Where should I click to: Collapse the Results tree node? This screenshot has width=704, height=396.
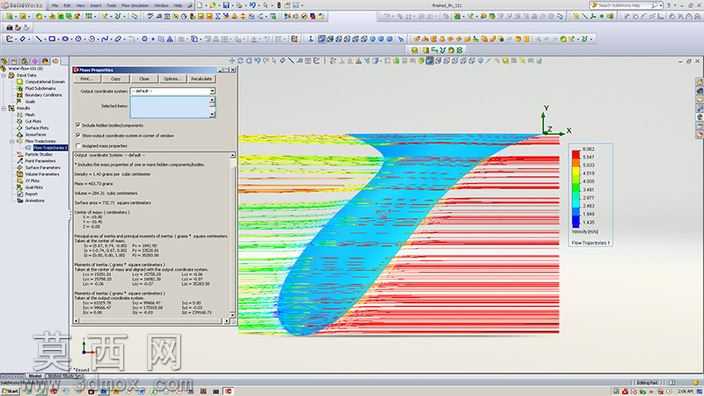coord(4,108)
